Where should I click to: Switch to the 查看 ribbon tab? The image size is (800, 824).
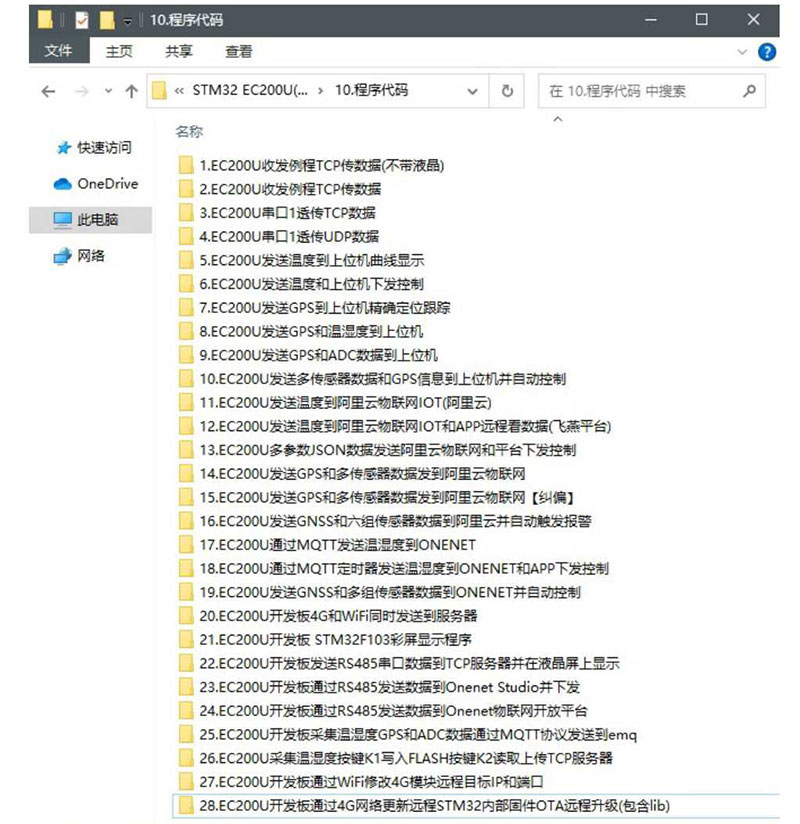239,52
